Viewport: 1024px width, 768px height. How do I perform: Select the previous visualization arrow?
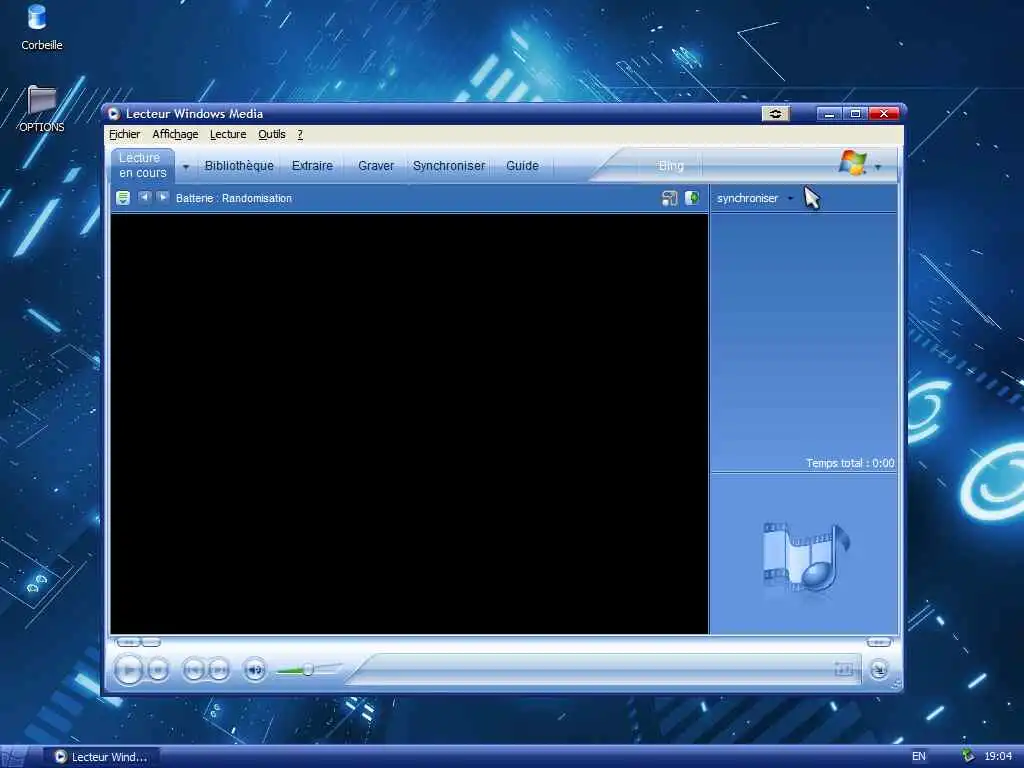tap(145, 197)
